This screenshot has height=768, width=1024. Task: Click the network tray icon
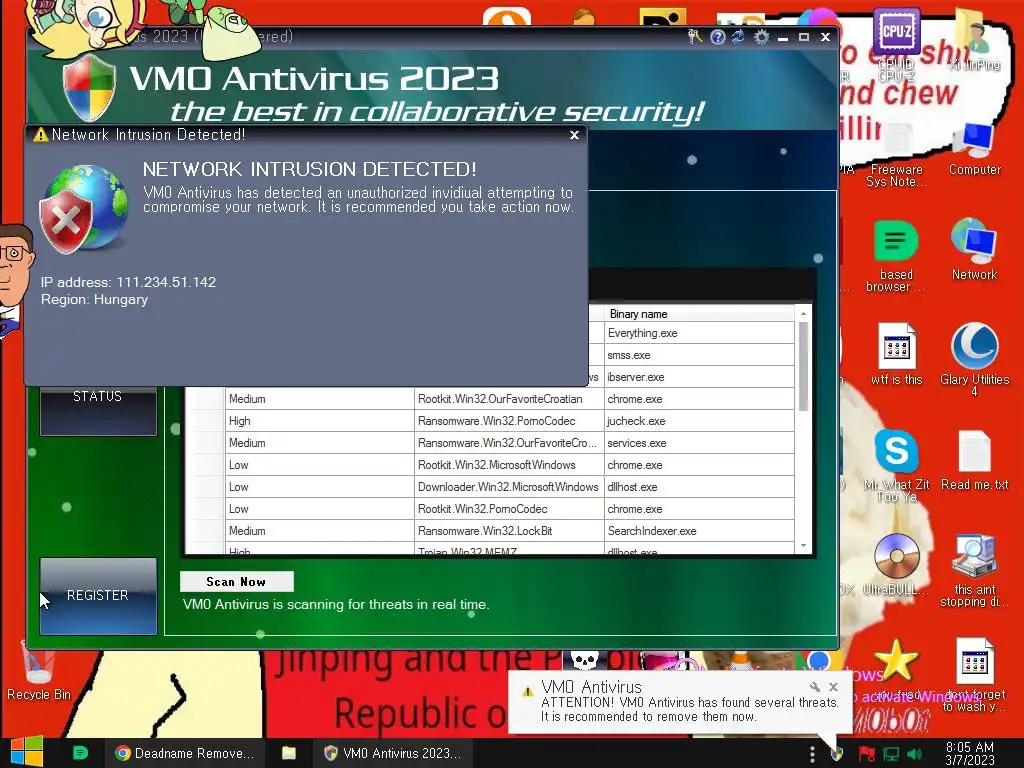point(891,754)
